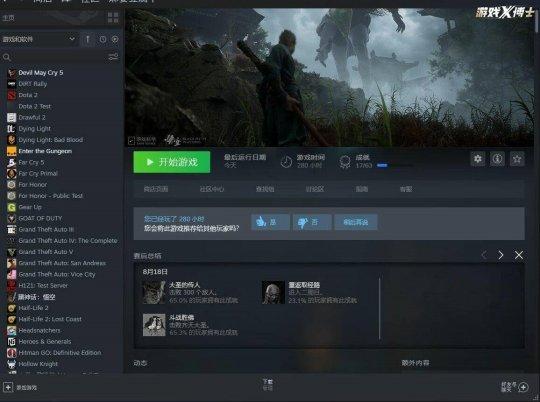Click the green 开始游戏 play button
This screenshot has width=540, height=402.
point(172,162)
